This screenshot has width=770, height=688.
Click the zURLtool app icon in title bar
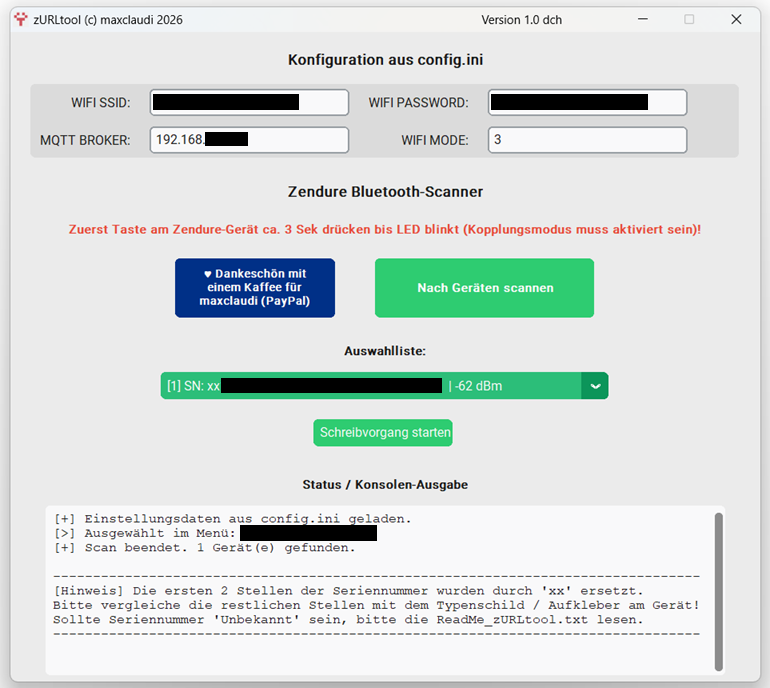coord(21,20)
